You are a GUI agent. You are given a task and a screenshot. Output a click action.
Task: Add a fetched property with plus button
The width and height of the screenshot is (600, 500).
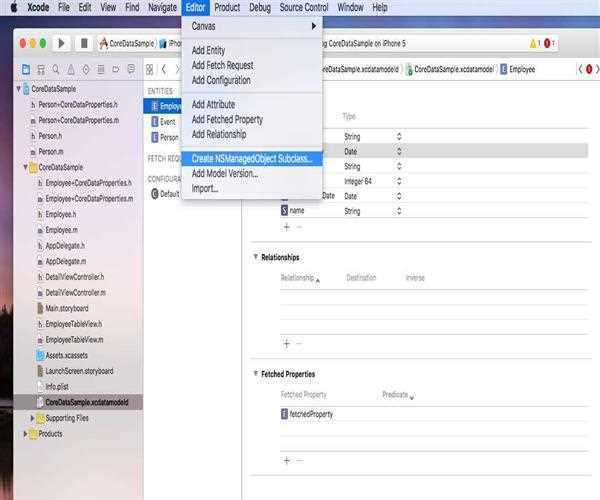pos(286,460)
